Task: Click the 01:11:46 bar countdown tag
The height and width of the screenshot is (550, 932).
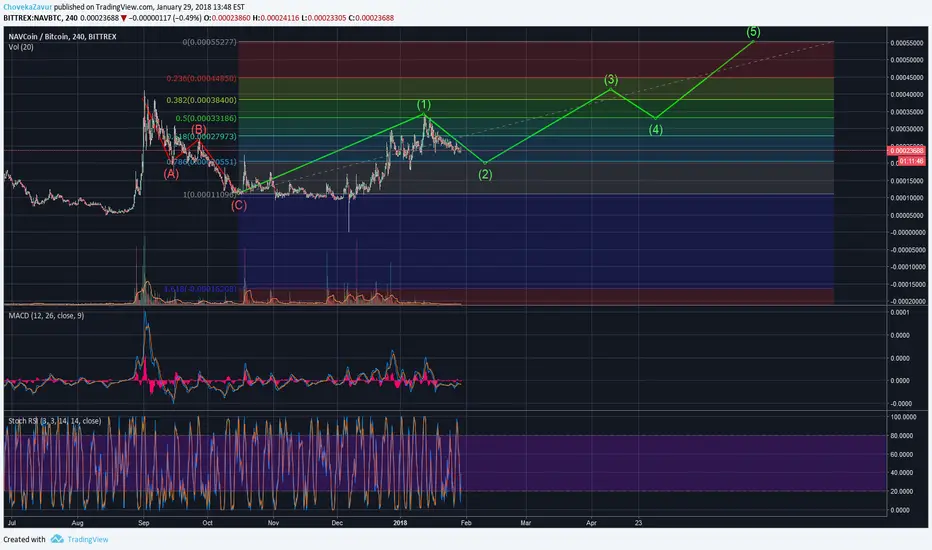Action: point(911,161)
